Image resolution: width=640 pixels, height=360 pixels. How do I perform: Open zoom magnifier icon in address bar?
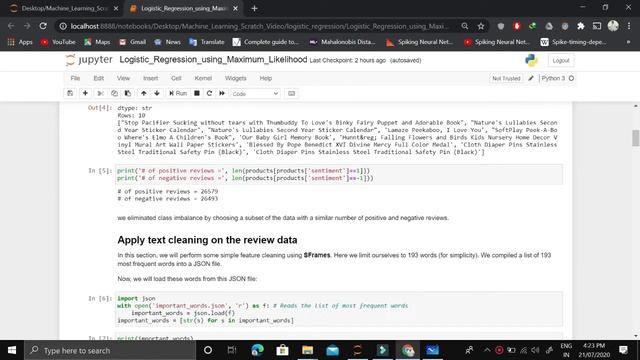point(464,26)
